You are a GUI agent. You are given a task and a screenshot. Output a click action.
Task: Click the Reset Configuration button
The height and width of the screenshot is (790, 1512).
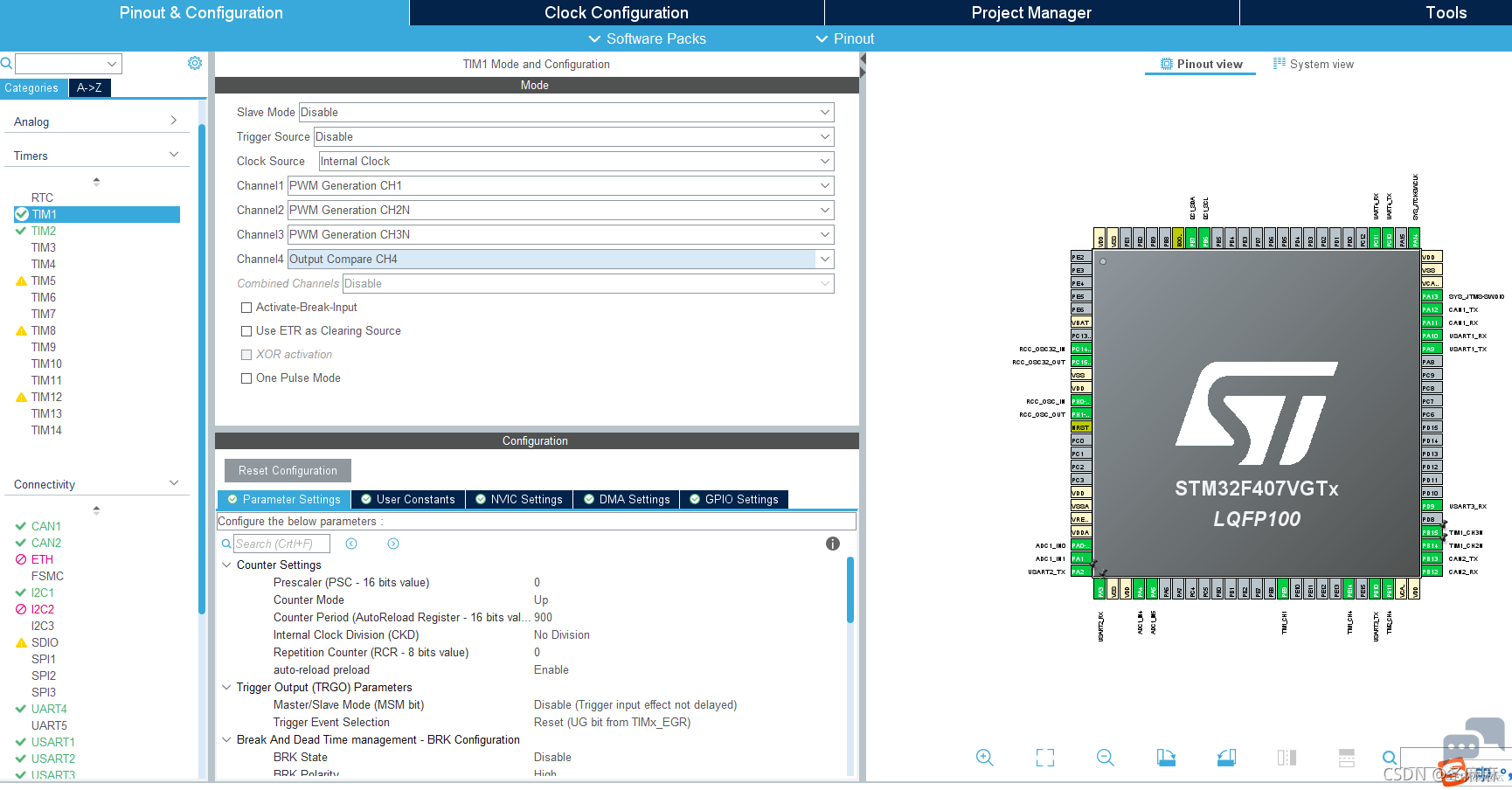tap(288, 471)
